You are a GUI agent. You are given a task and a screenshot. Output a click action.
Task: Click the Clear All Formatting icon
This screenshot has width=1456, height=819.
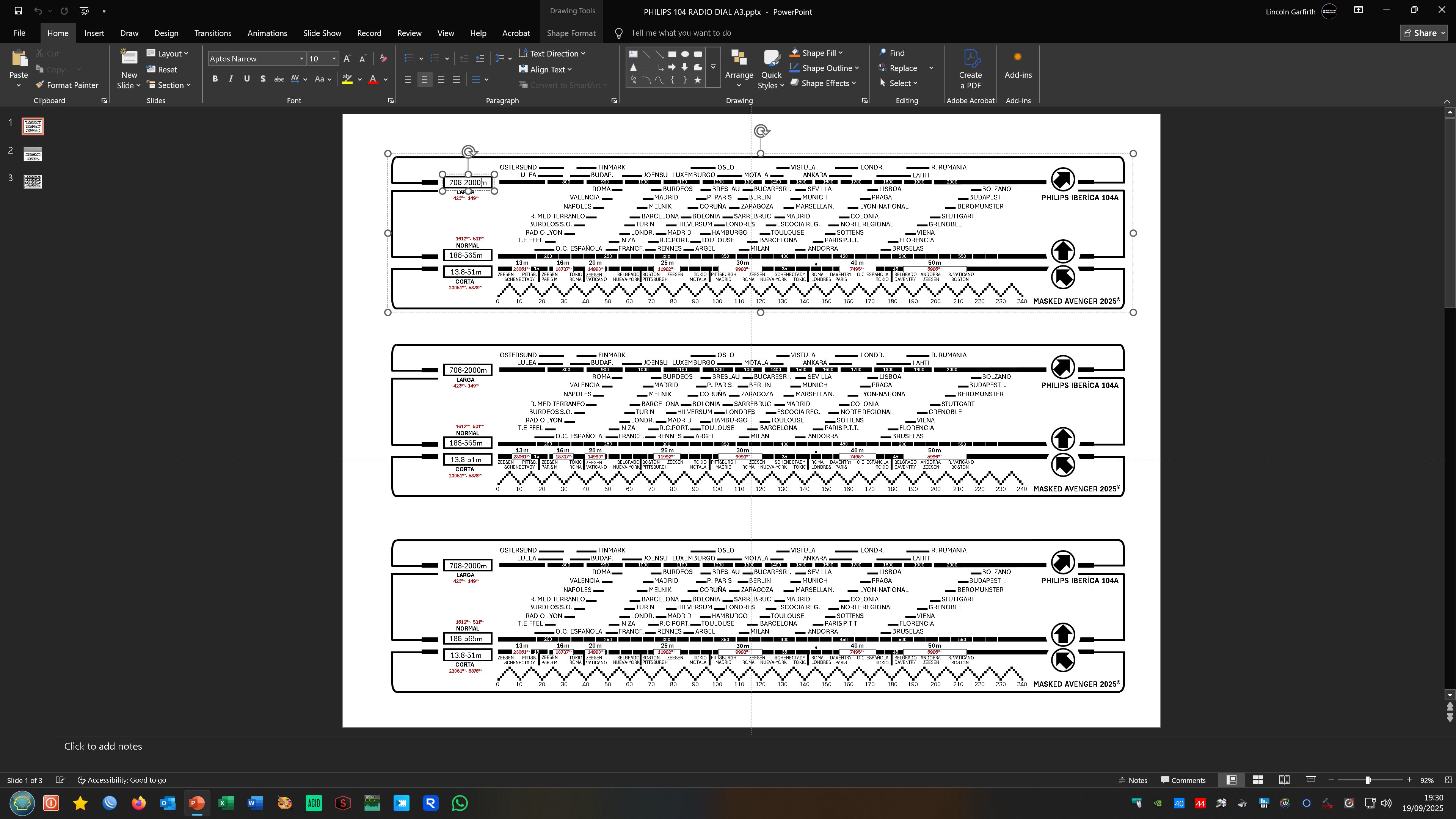[x=384, y=58]
